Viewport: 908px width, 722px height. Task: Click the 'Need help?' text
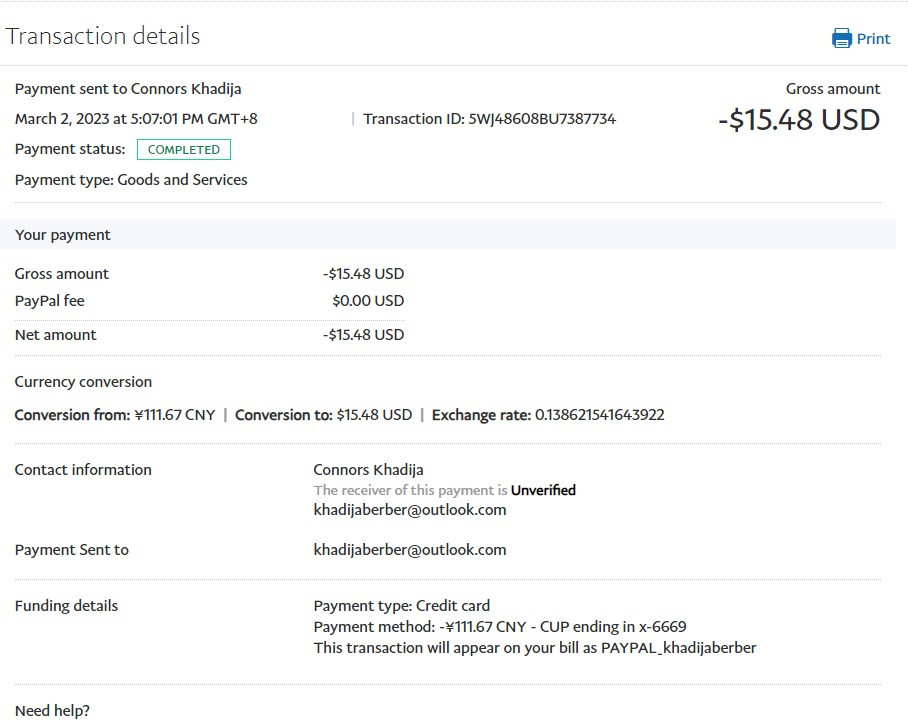click(52, 710)
